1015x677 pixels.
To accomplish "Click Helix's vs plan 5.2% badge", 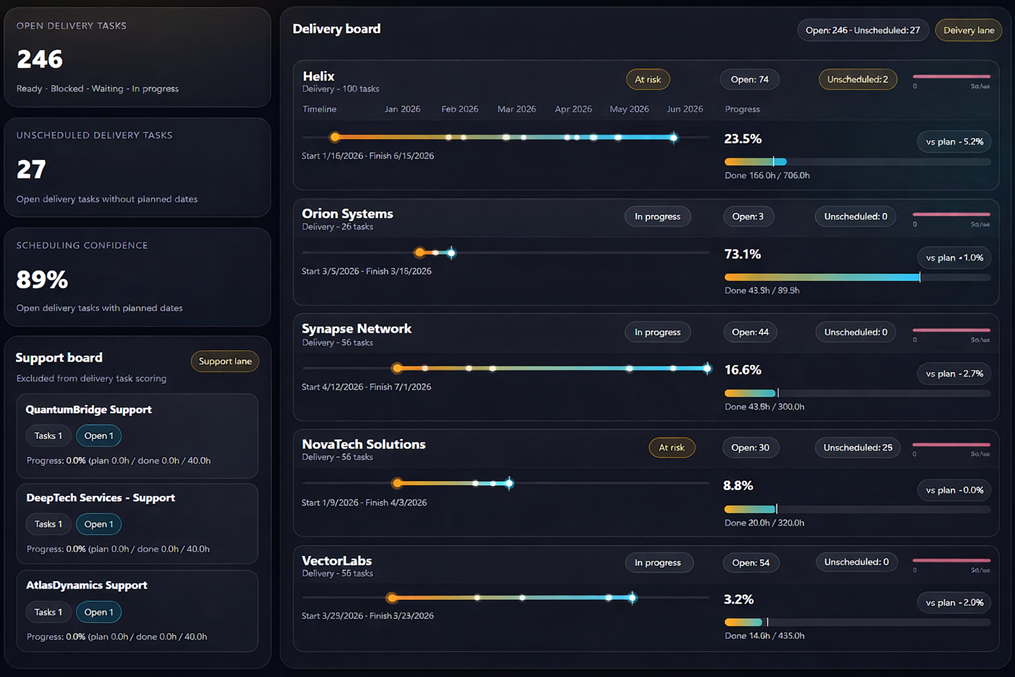I will coord(954,142).
